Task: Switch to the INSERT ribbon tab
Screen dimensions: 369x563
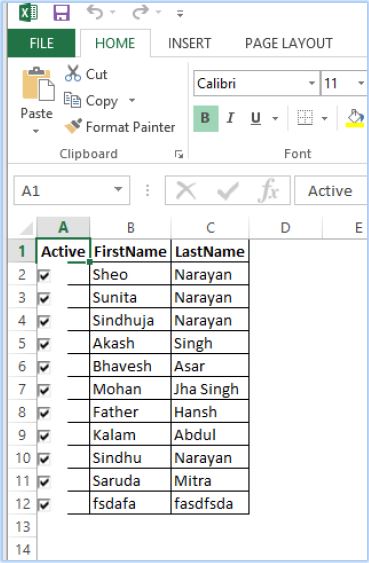Action: tap(189, 43)
